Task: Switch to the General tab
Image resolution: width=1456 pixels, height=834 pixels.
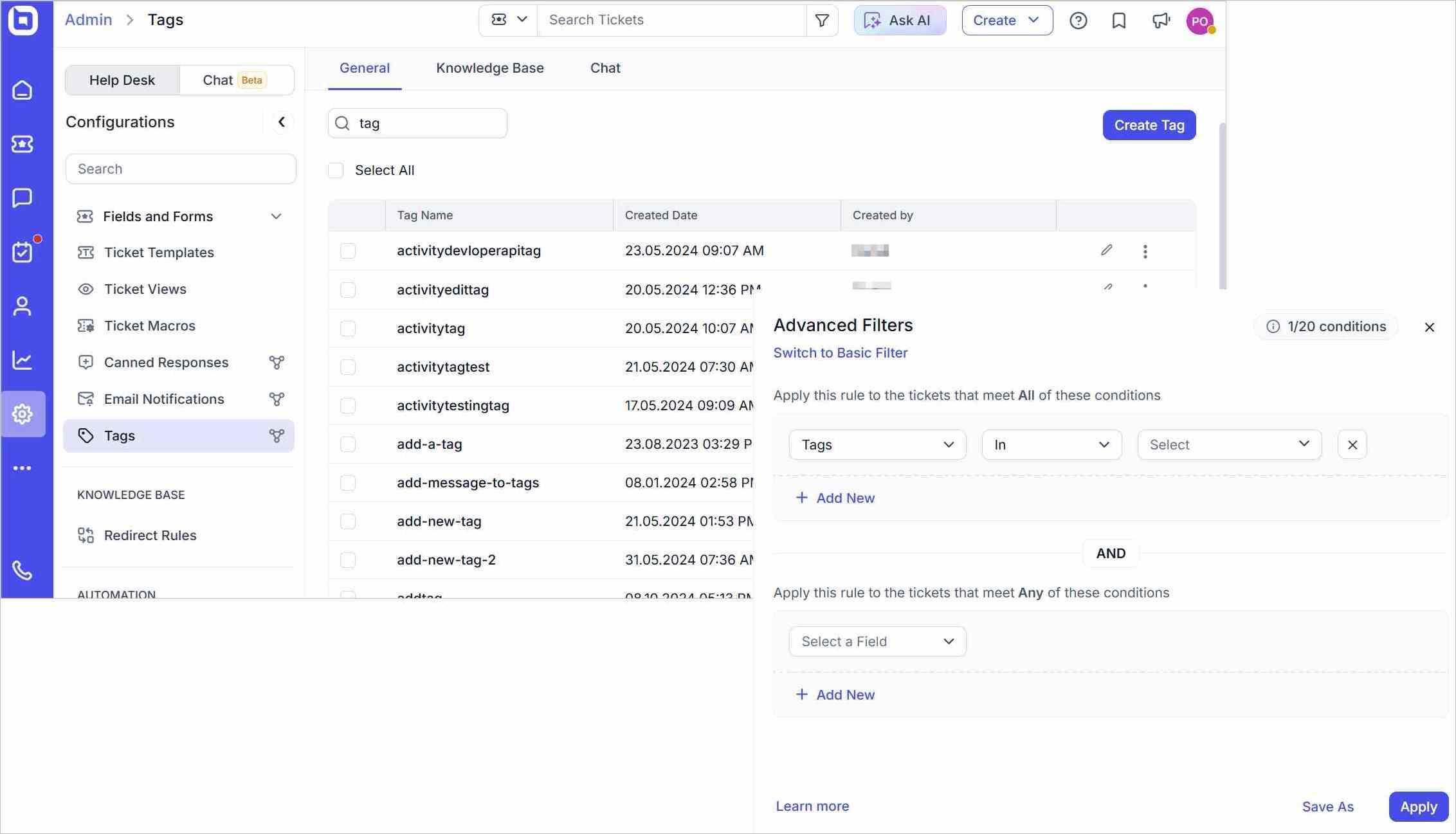Action: [x=365, y=68]
